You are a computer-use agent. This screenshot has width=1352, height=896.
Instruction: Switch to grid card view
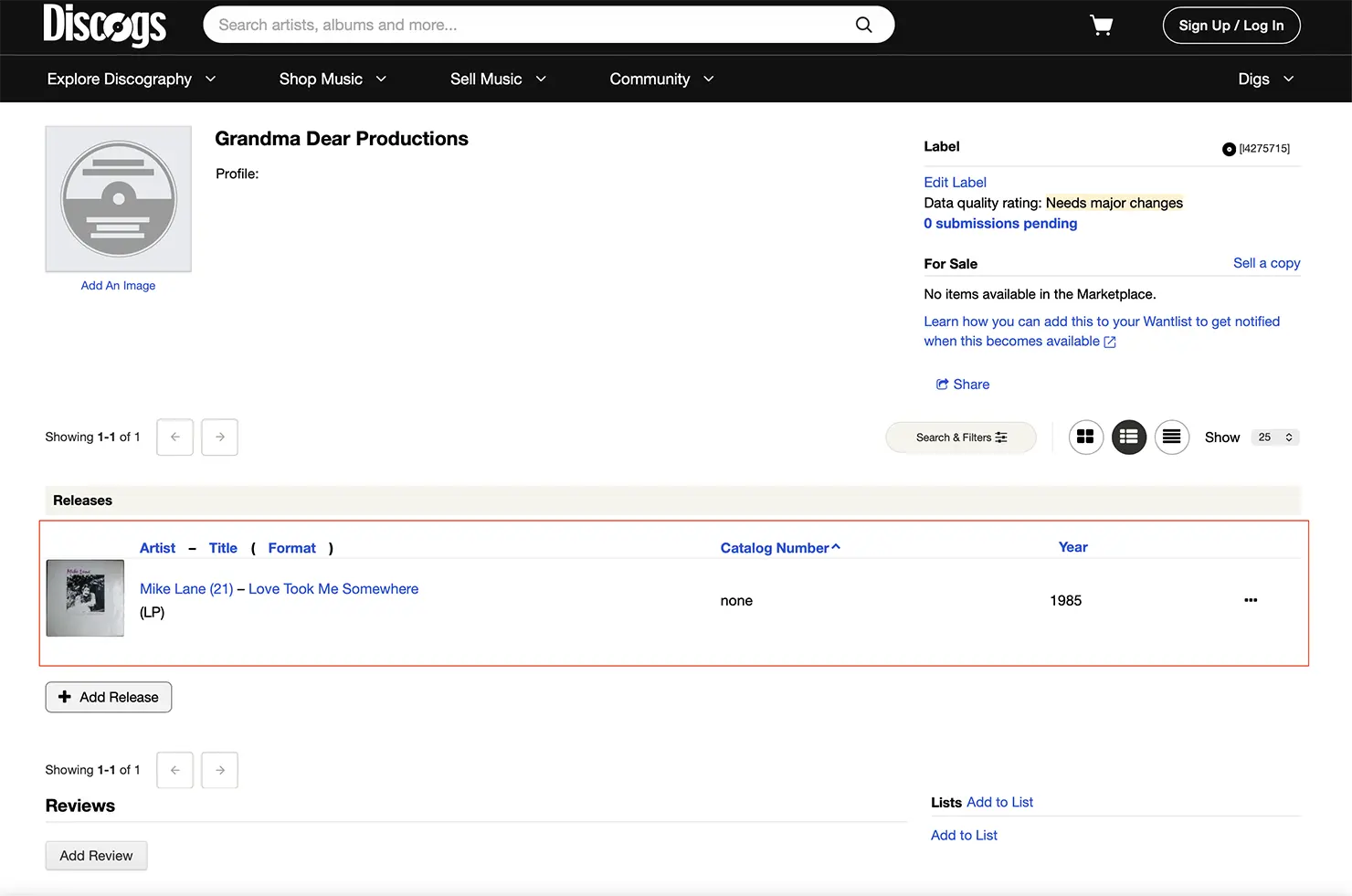tap(1085, 437)
